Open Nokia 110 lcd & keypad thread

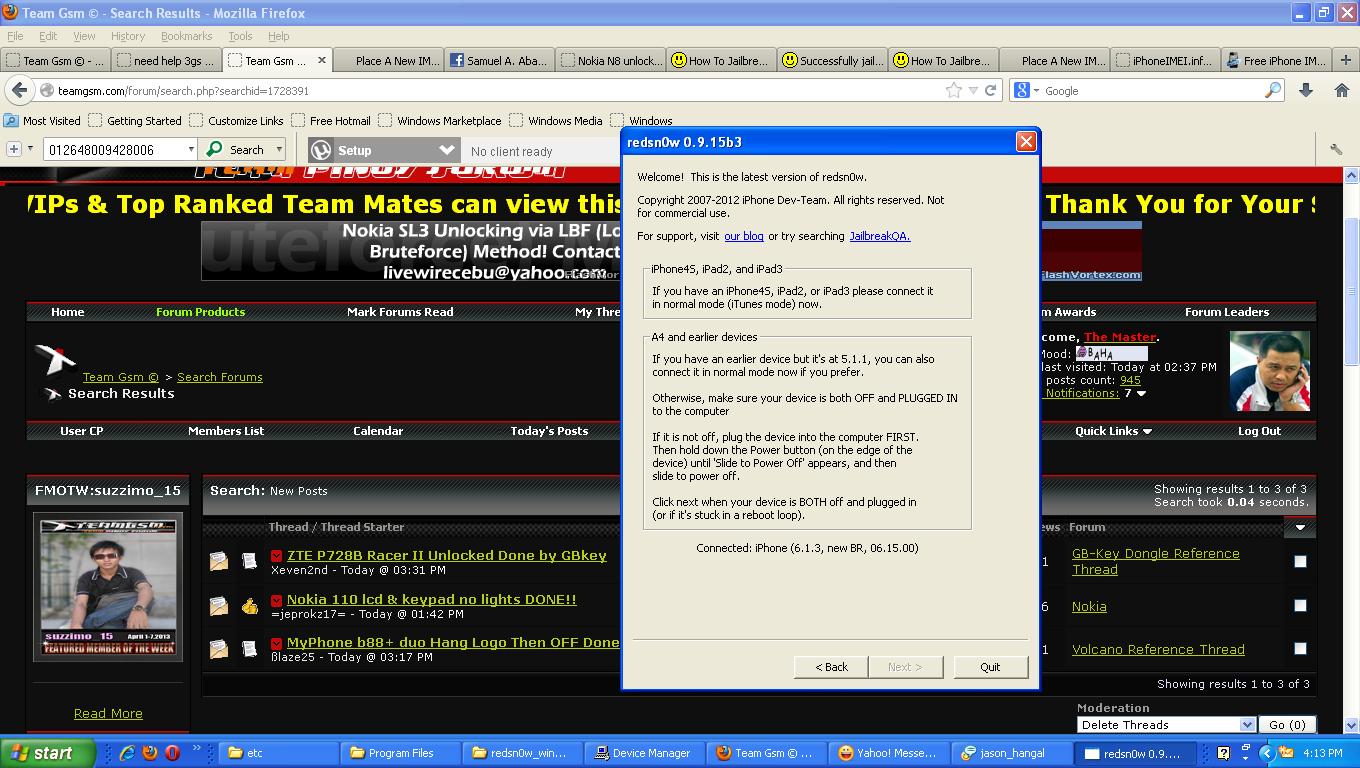coord(432,599)
